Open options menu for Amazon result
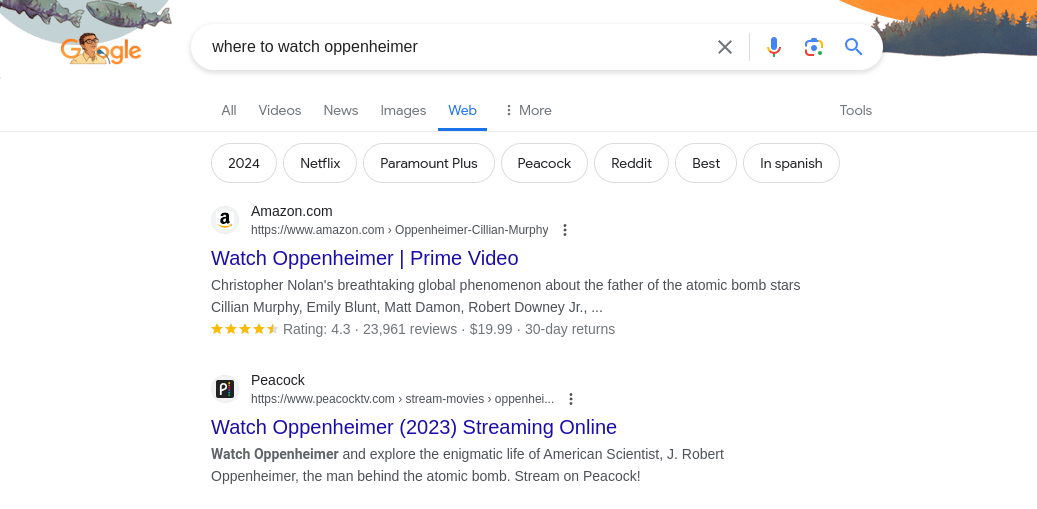Image resolution: width=1037 pixels, height=509 pixels. [565, 230]
